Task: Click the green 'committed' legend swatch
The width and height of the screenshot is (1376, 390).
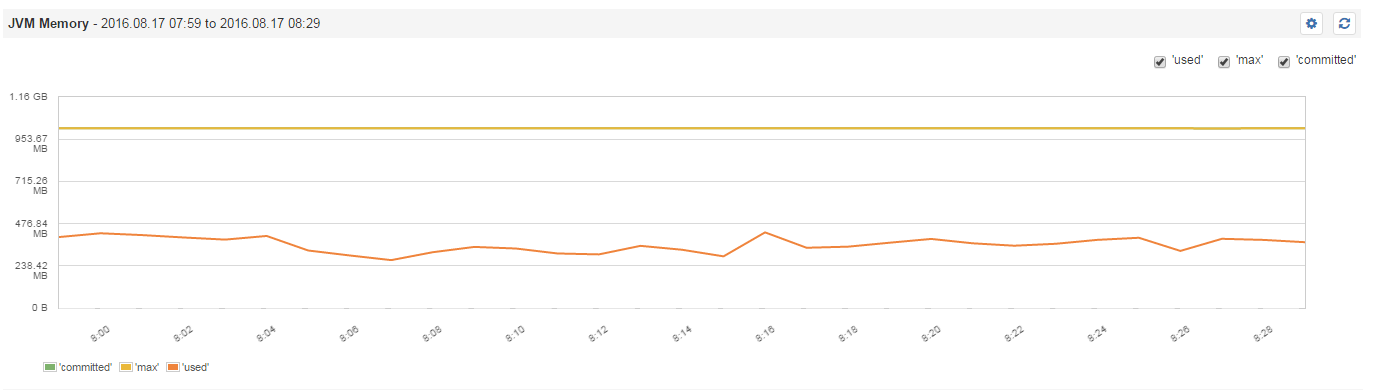Action: [50, 367]
